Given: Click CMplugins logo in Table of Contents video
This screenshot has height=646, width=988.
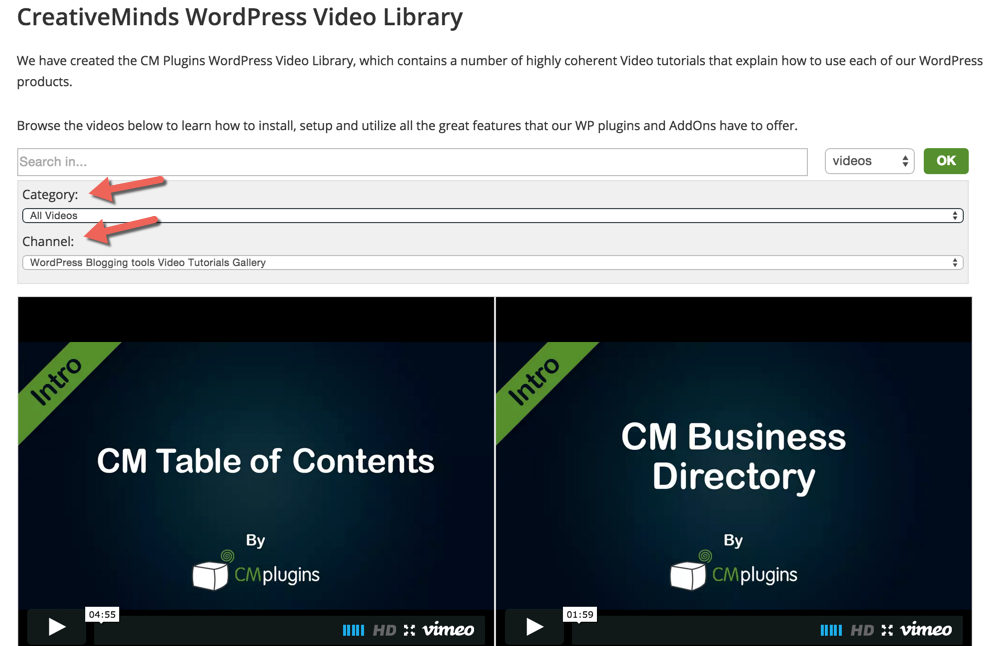Looking at the screenshot, I should (x=256, y=570).
